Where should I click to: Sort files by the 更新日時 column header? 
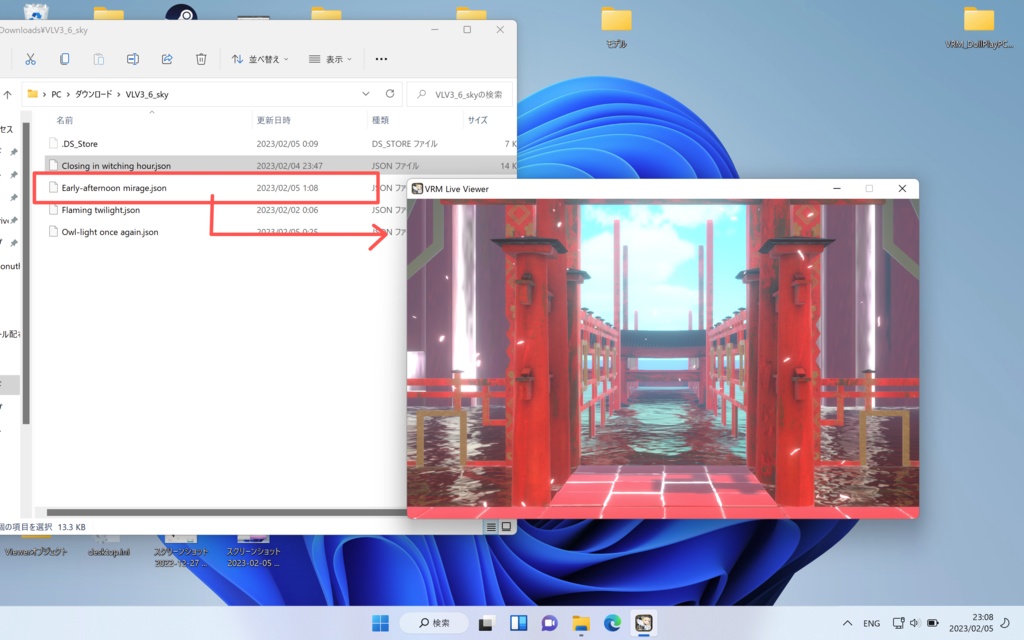pyautogui.click(x=272, y=120)
